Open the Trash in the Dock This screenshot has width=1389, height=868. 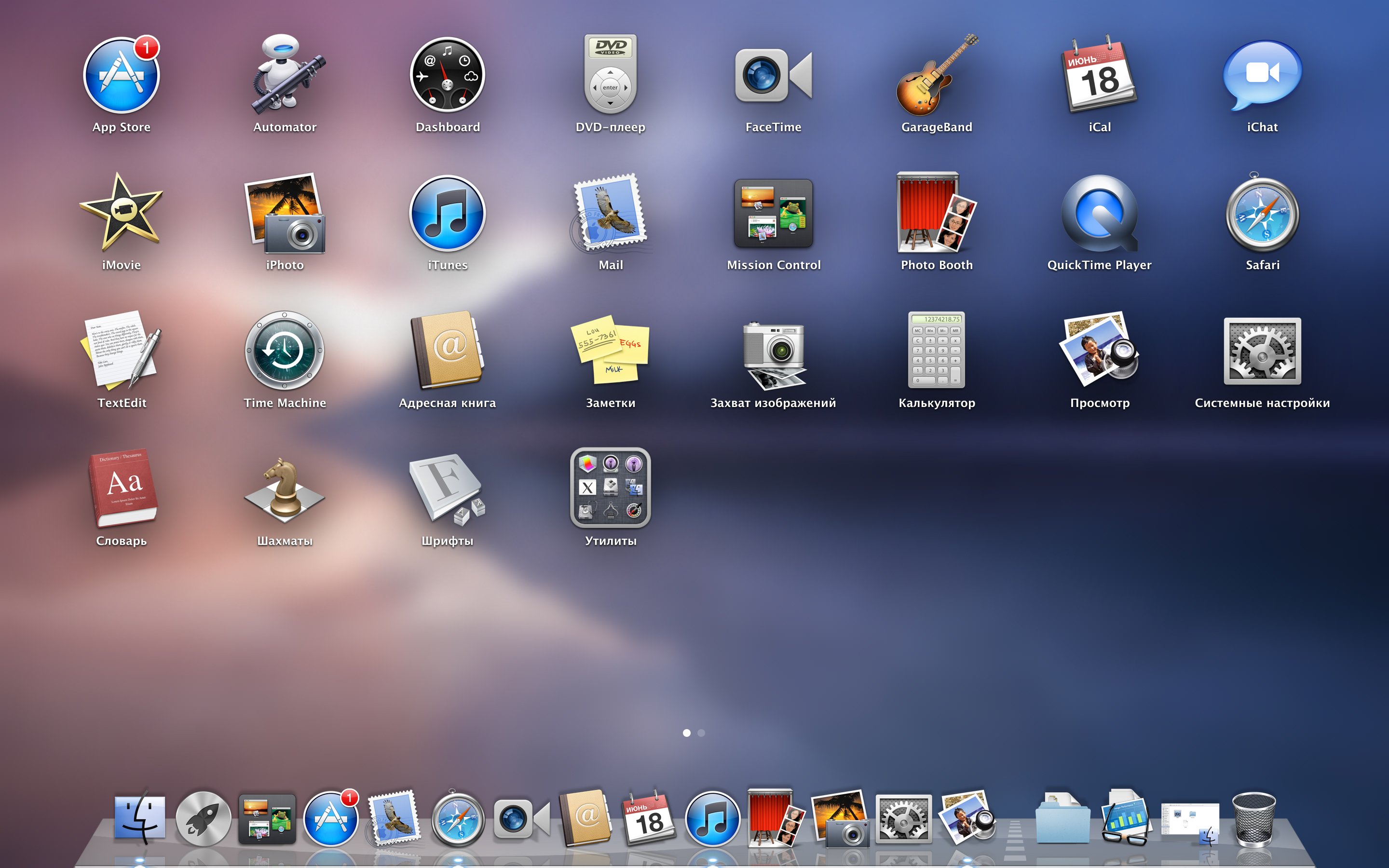1253,819
